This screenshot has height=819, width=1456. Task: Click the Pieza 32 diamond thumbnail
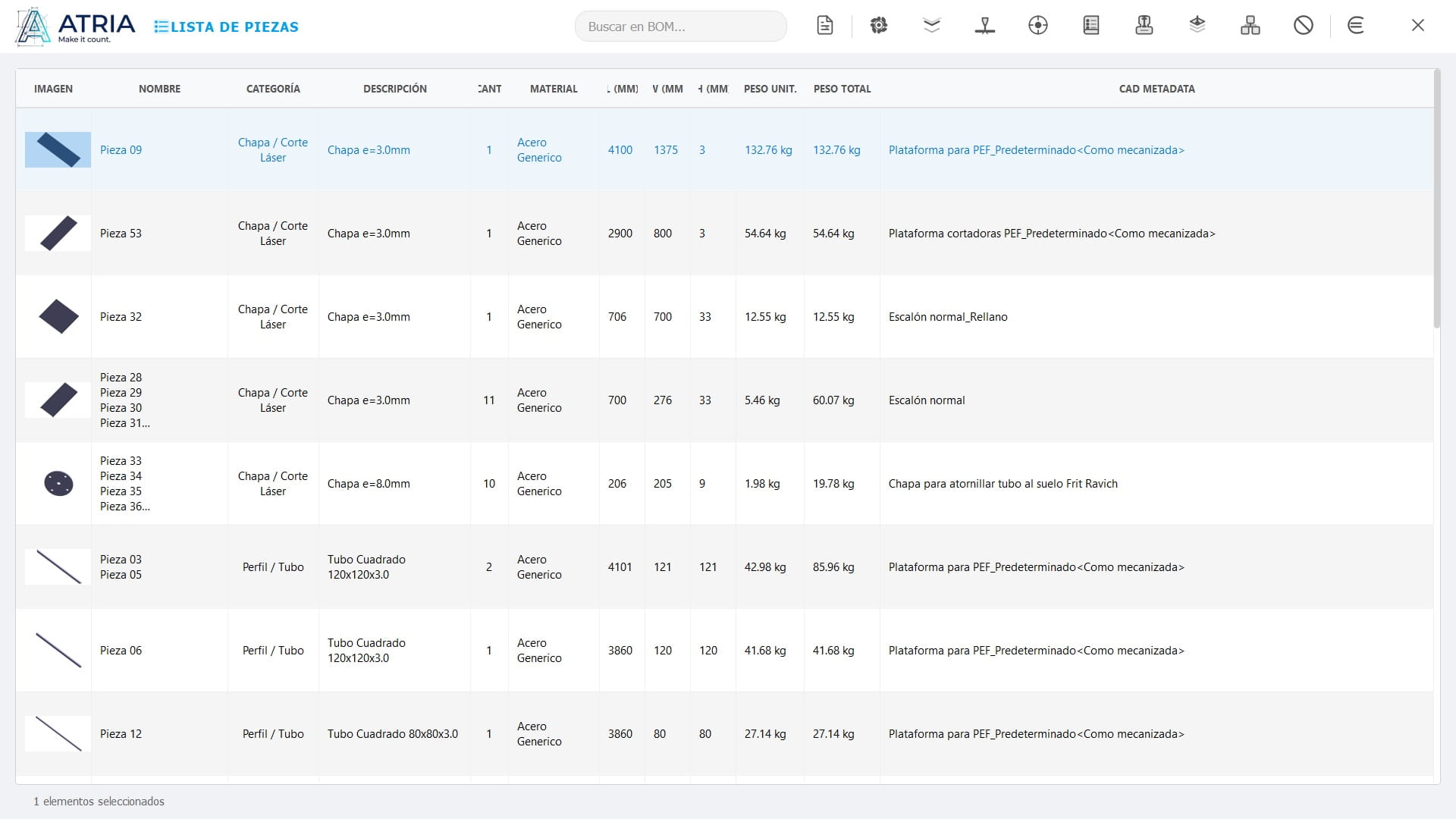pos(58,317)
